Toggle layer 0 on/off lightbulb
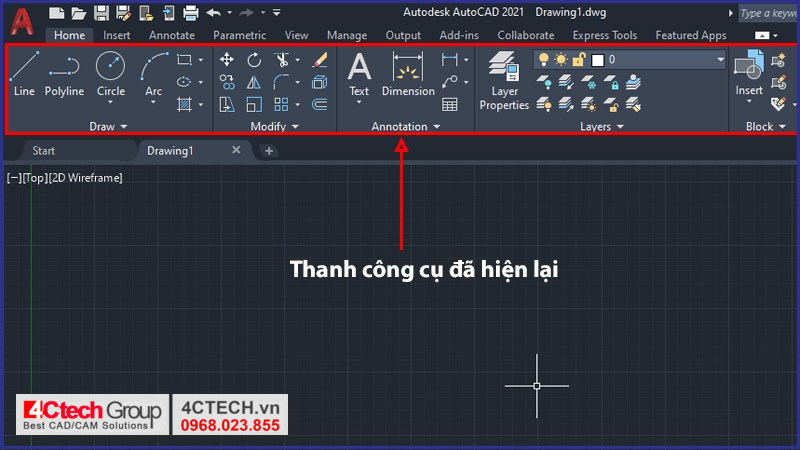This screenshot has height=450, width=800. [x=544, y=60]
